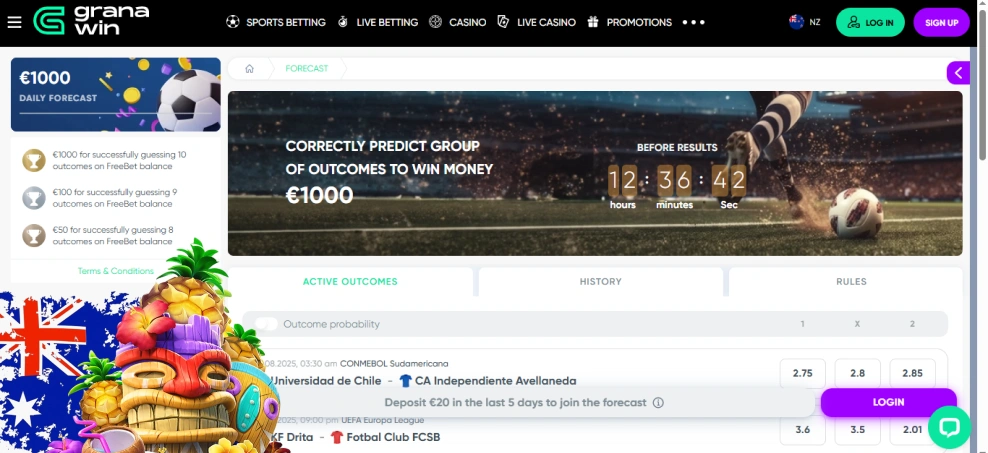
Task: Open Live Casino menu item
Action: click(x=536, y=22)
